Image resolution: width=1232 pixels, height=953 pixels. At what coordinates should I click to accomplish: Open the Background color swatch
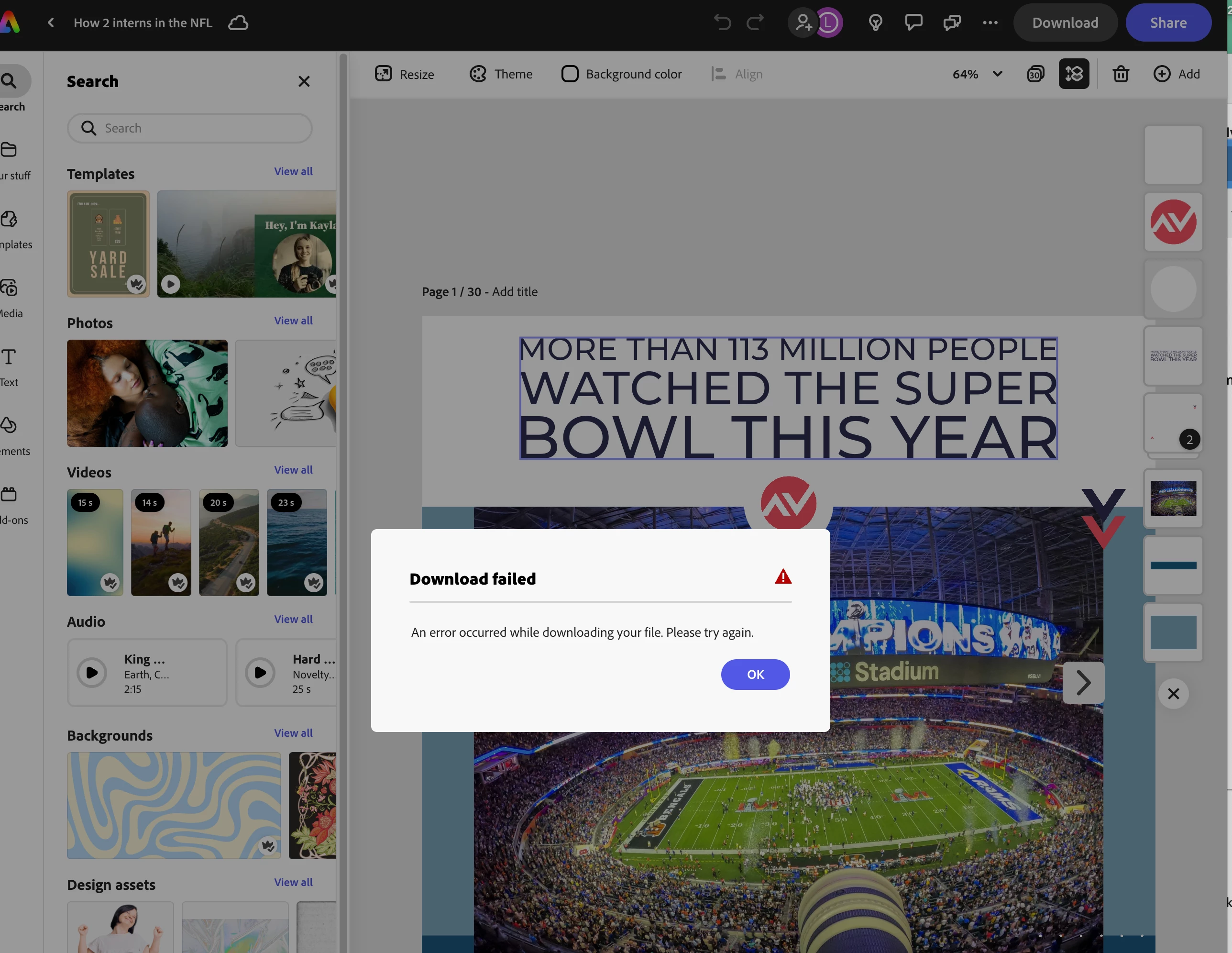[x=570, y=74]
